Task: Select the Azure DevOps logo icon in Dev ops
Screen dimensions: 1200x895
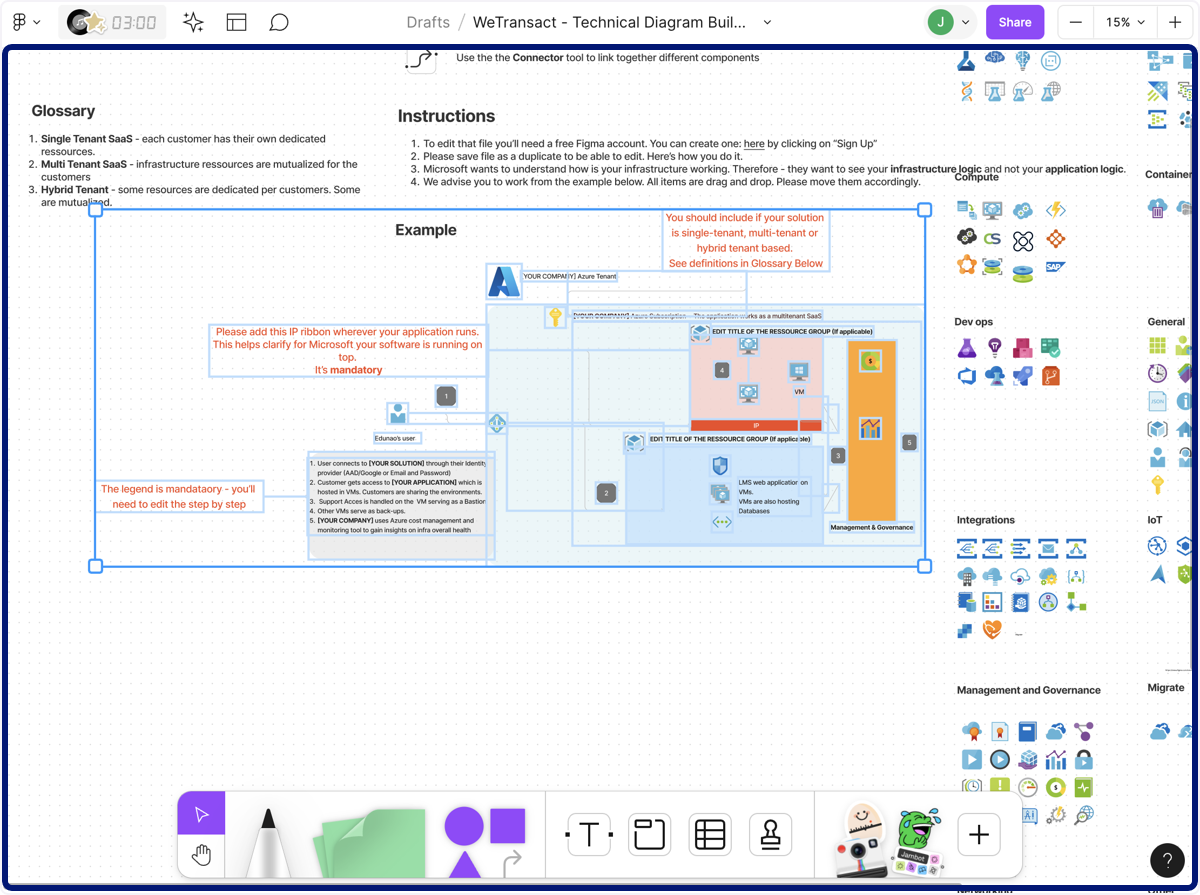Action: [x=966, y=376]
